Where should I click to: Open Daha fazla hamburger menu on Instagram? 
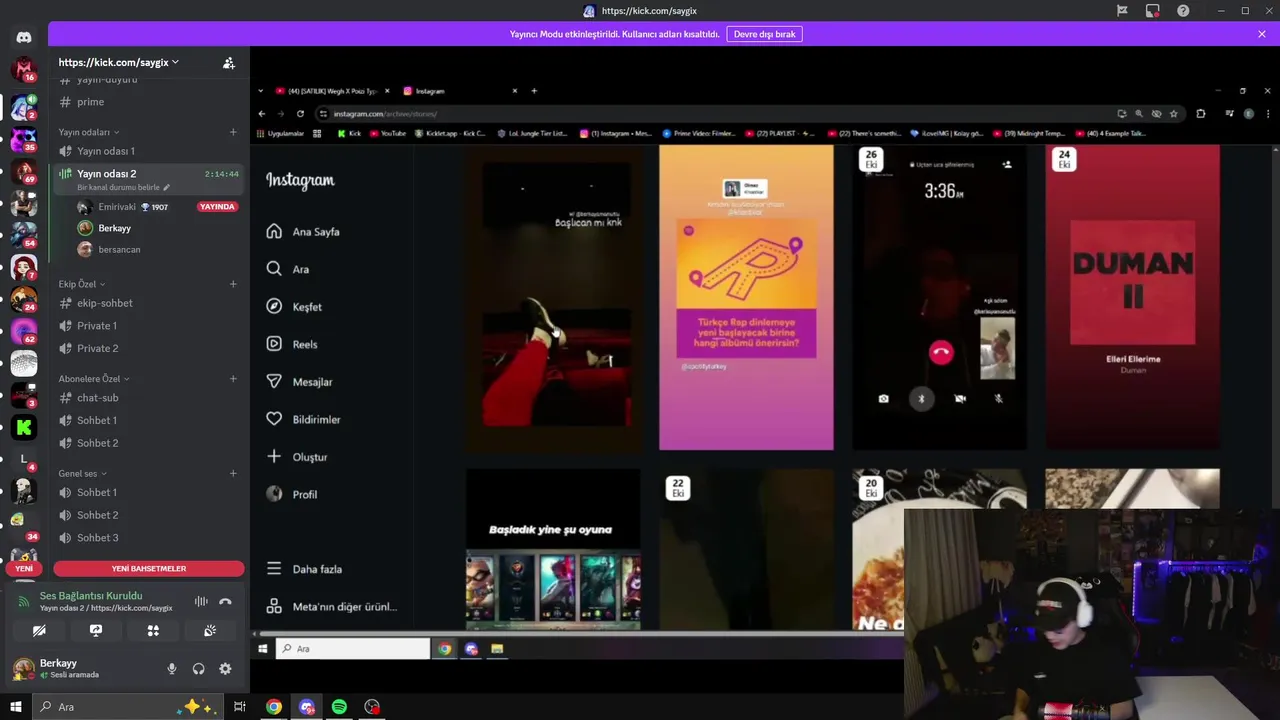[x=274, y=568]
